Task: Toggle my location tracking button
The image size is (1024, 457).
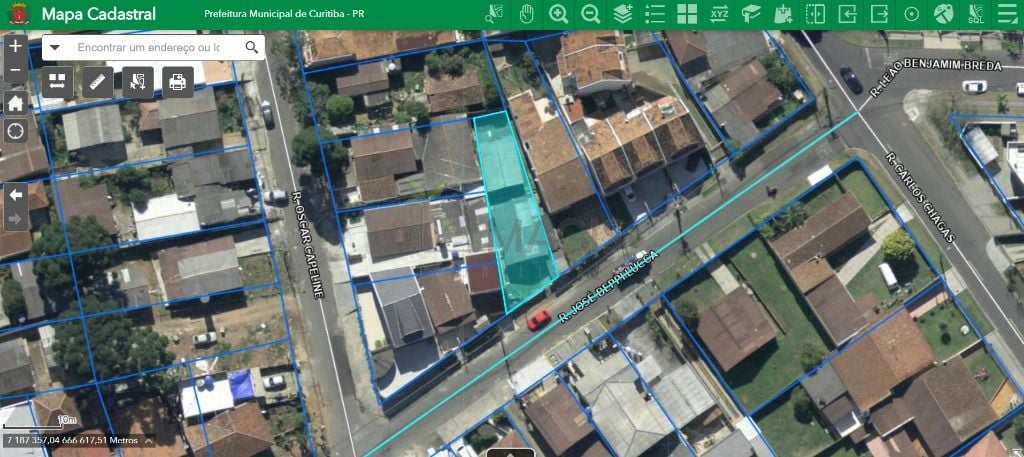Action: tap(15, 131)
